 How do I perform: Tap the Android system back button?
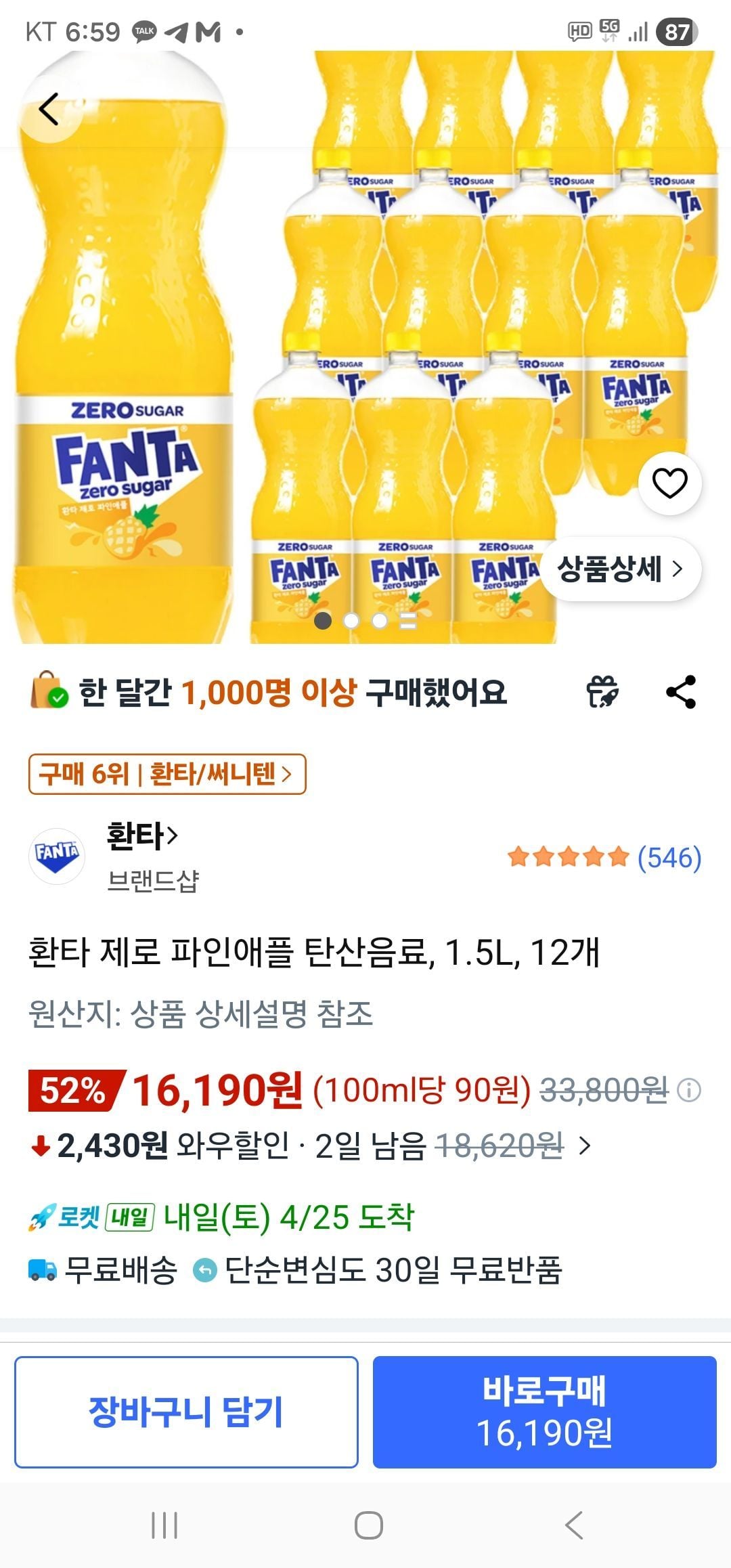[x=573, y=1525]
